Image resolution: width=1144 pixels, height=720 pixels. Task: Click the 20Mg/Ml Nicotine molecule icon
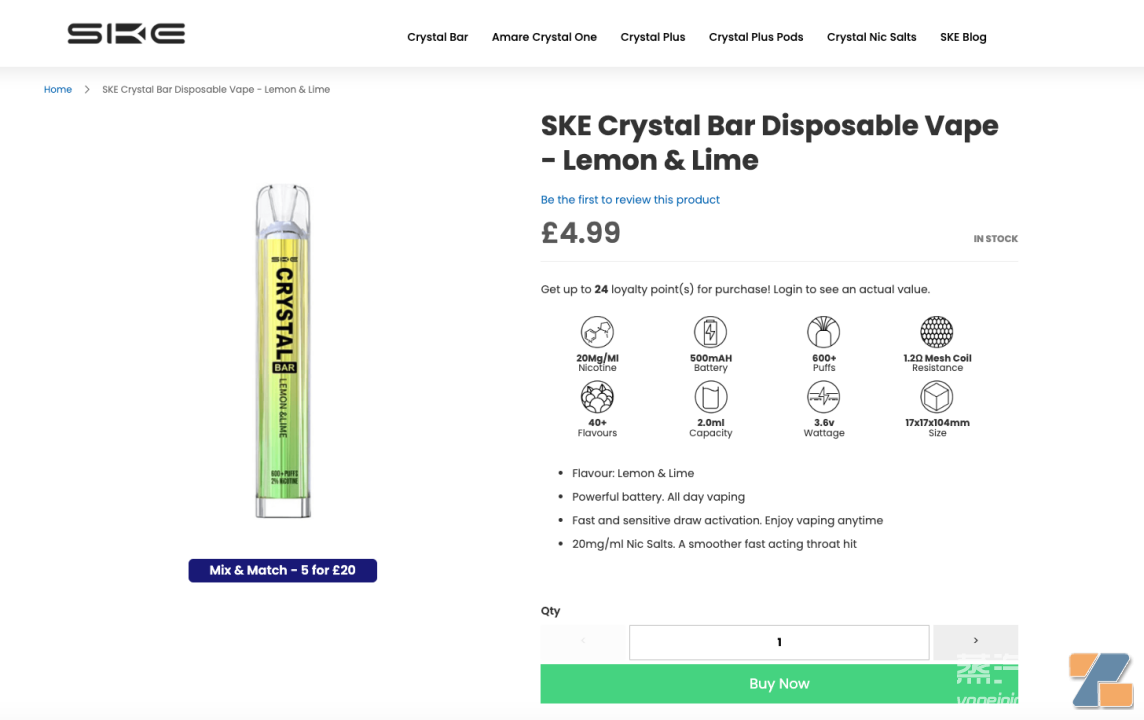[597, 332]
